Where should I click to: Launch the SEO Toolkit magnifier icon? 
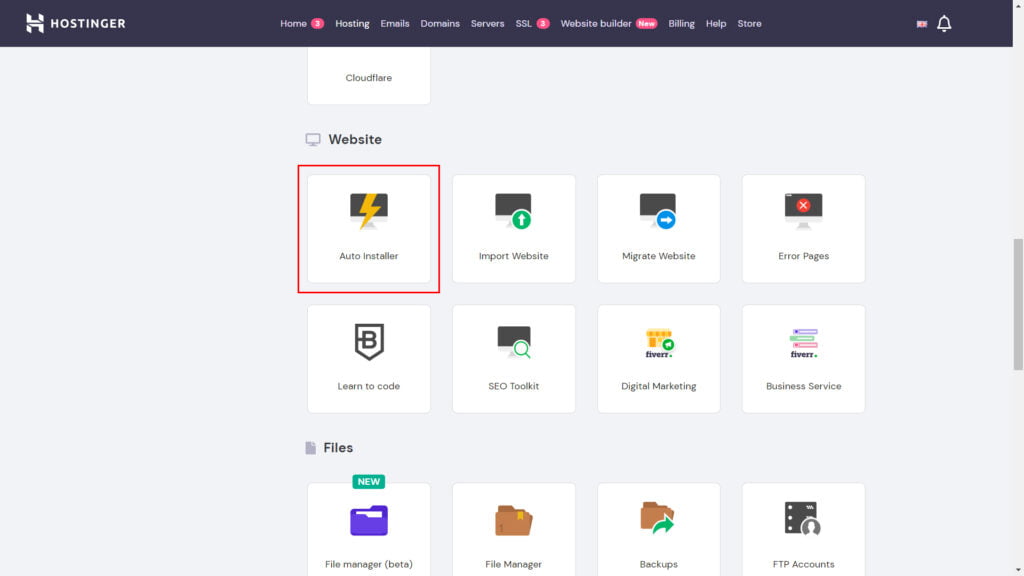click(514, 342)
